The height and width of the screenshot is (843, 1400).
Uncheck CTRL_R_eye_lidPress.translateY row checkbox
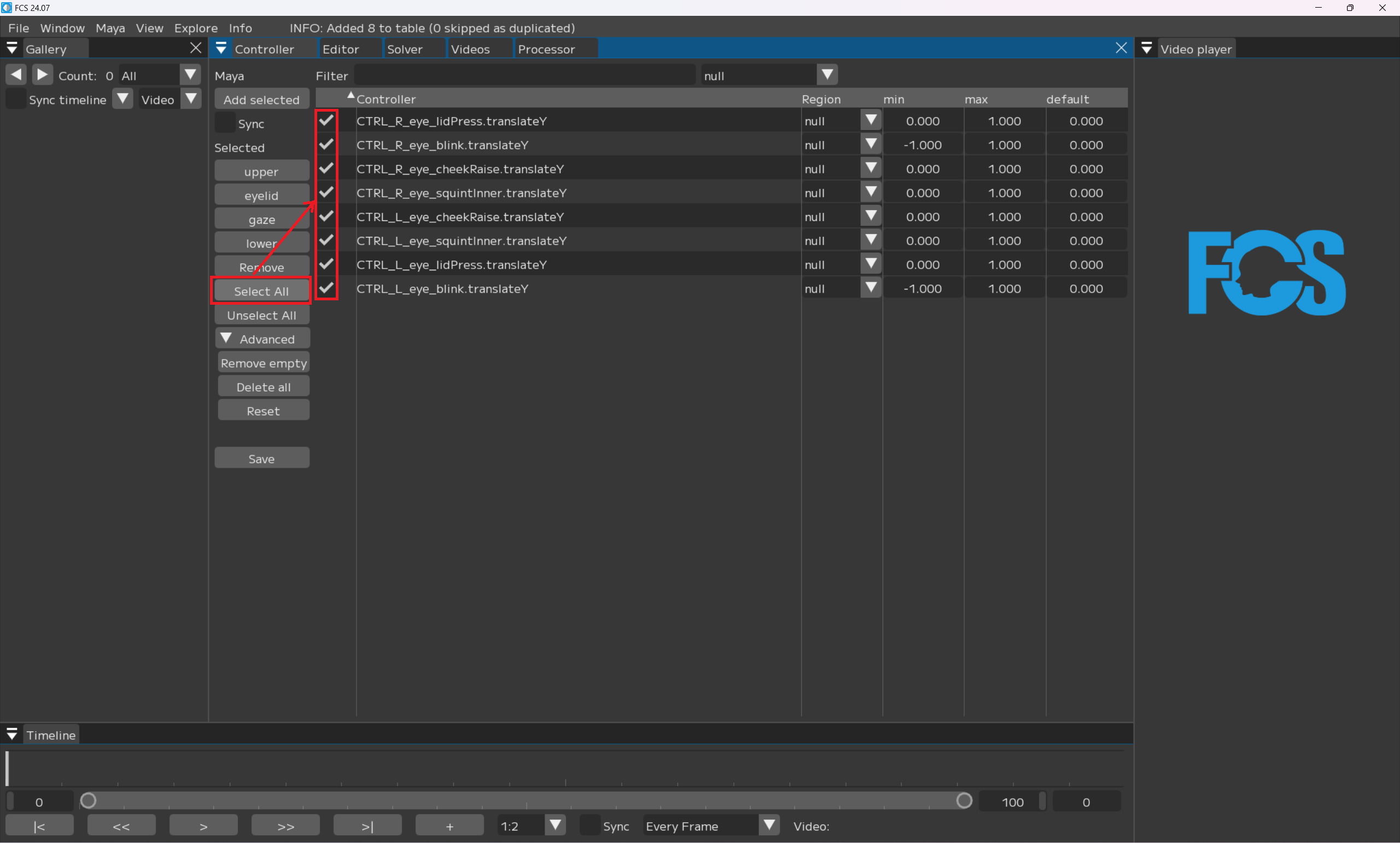tap(326, 120)
